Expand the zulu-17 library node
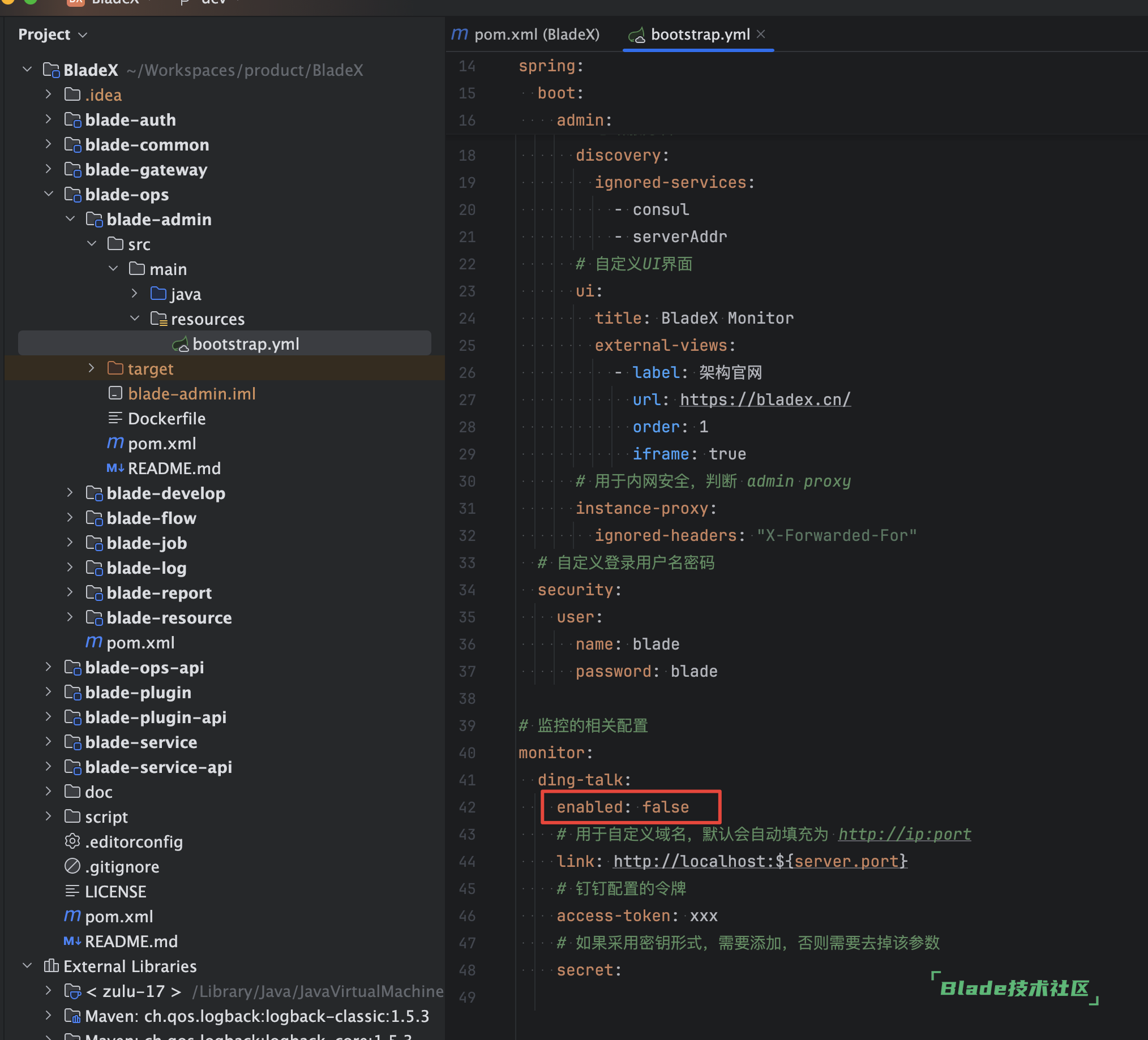This screenshot has height=1040, width=1148. click(49, 991)
